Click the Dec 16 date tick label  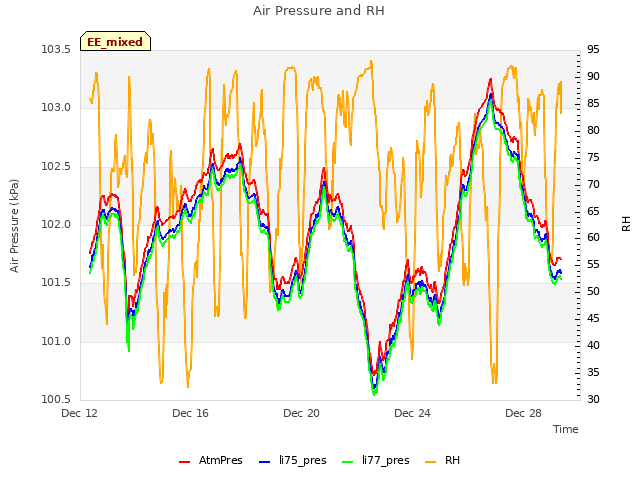(190, 413)
